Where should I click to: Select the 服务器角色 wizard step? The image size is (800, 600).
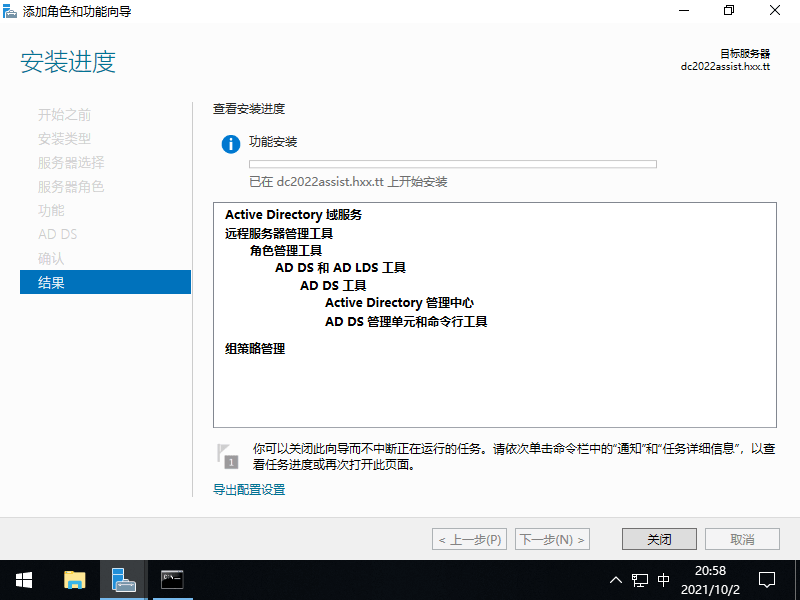(71, 187)
